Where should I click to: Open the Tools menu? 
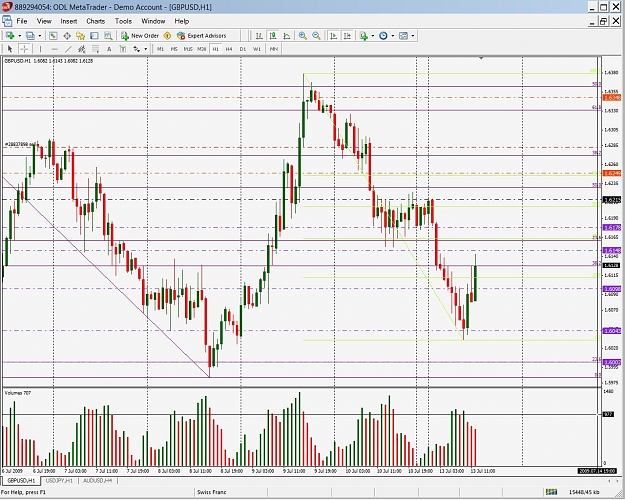123,21
